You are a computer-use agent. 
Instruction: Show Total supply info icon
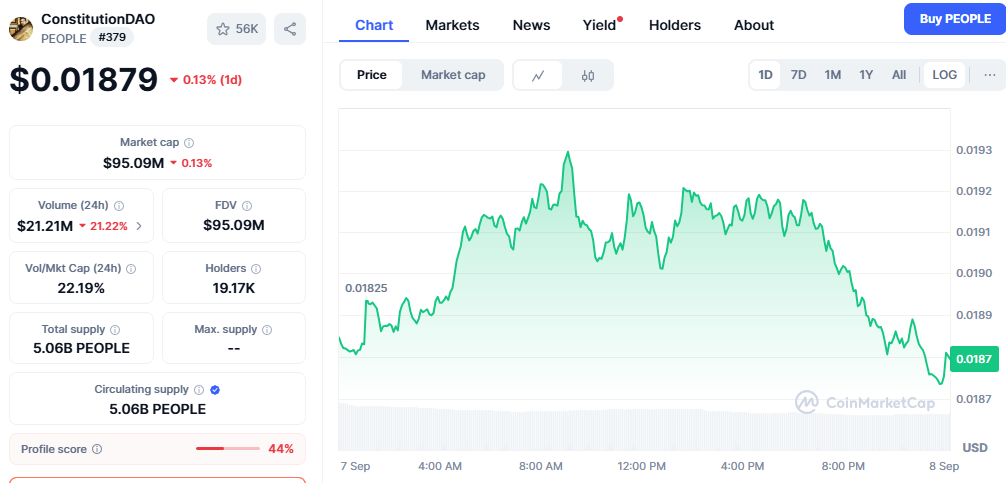pos(115,330)
